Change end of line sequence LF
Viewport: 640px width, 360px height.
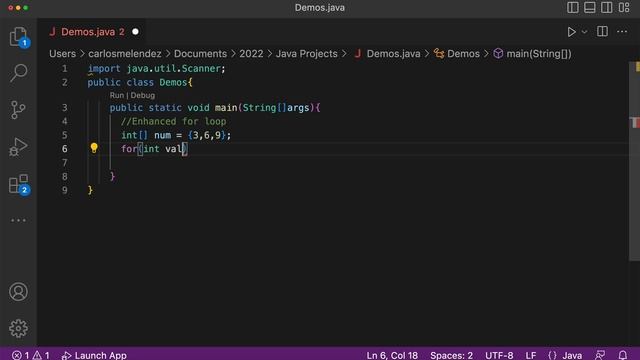[531, 355]
